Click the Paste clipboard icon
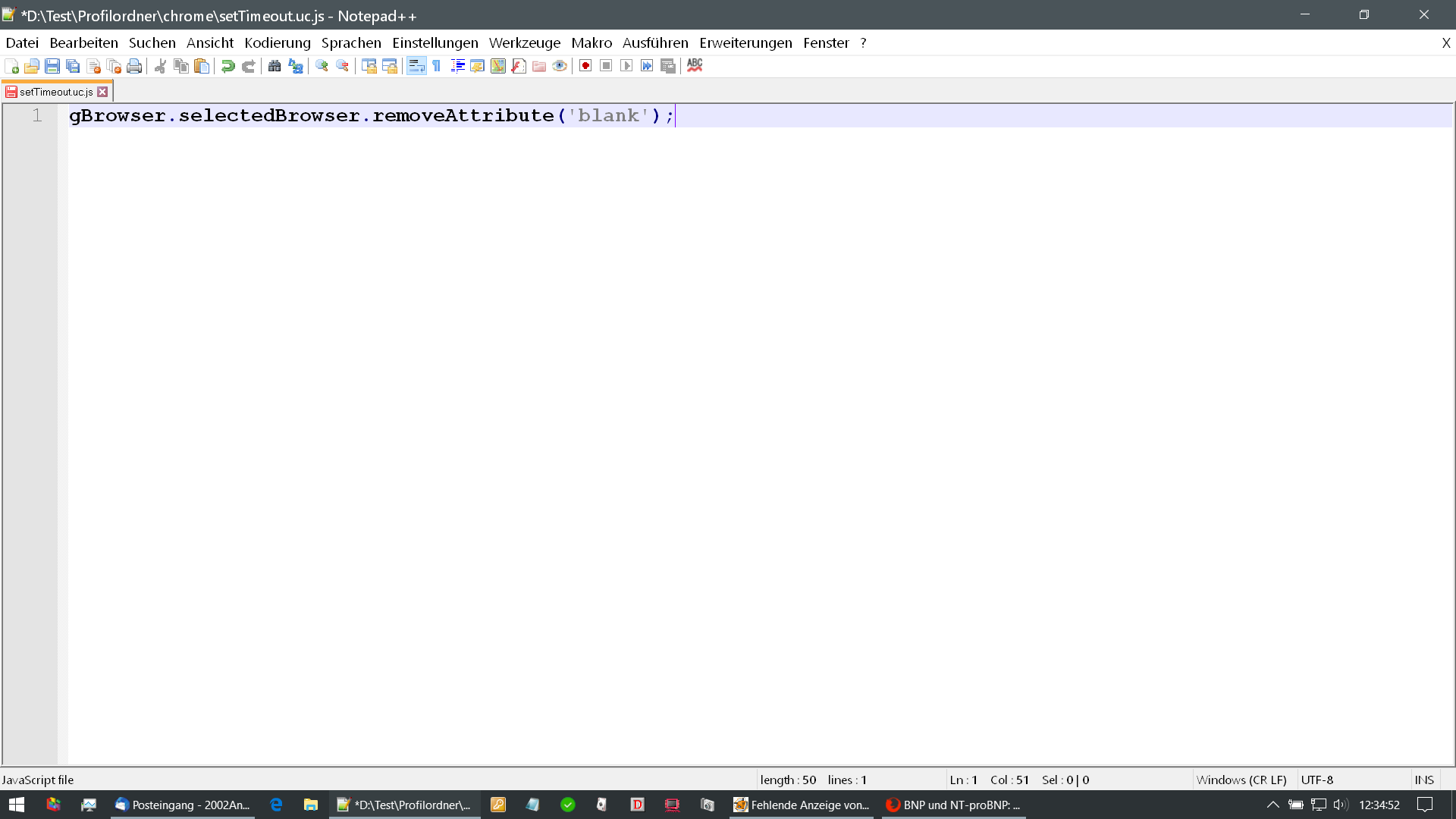1456x819 pixels. (x=202, y=66)
